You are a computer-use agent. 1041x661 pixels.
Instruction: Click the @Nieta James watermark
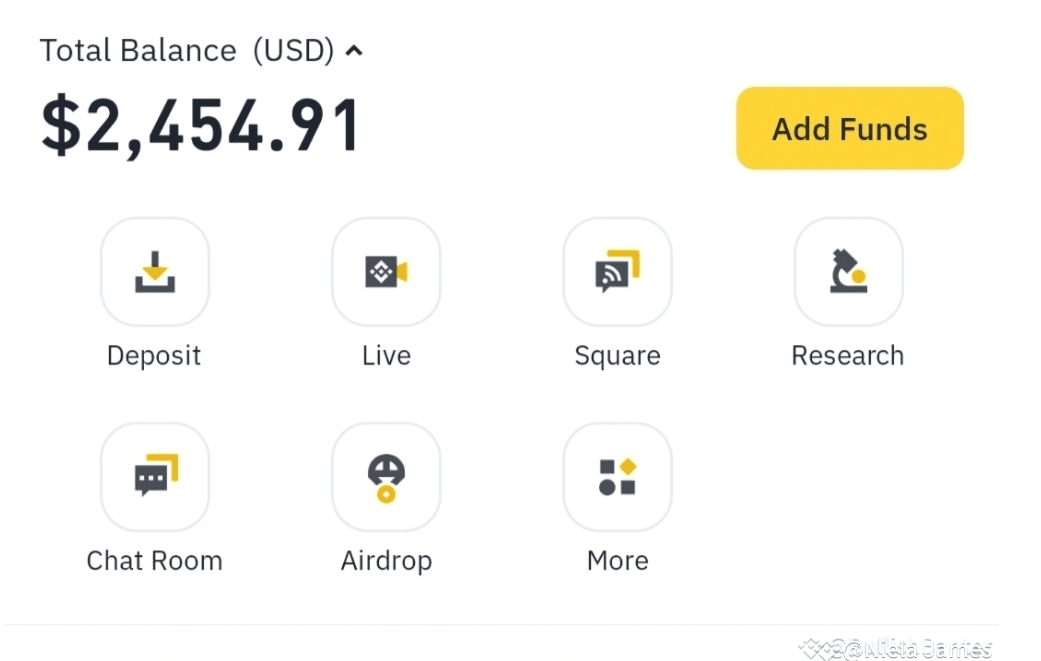tap(896, 648)
